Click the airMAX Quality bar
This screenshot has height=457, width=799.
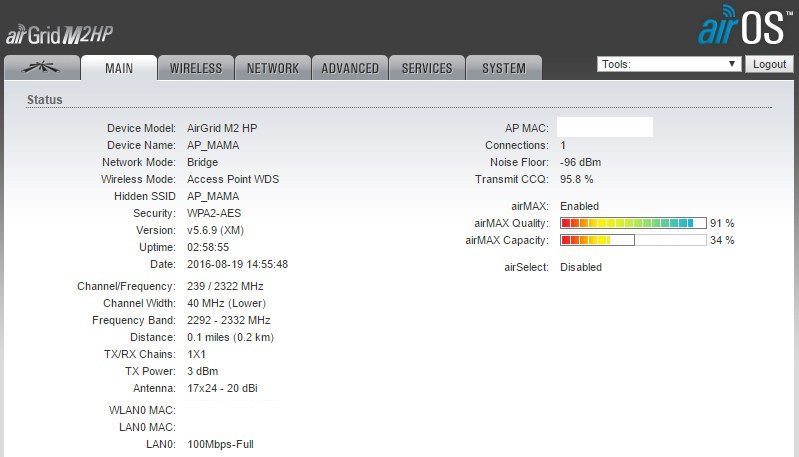click(x=633, y=223)
